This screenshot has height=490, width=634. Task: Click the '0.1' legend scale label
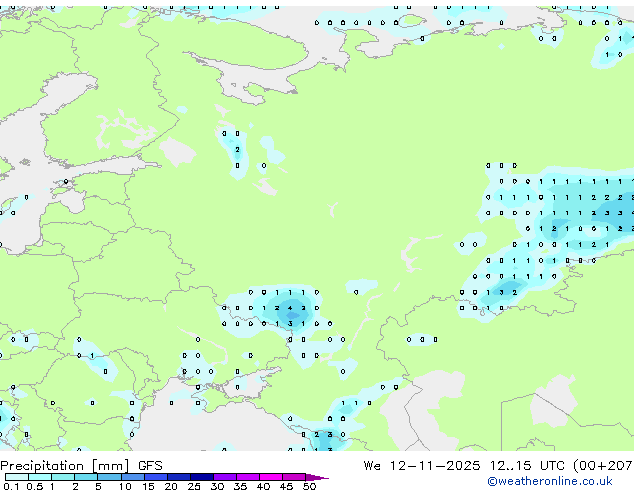point(12,486)
